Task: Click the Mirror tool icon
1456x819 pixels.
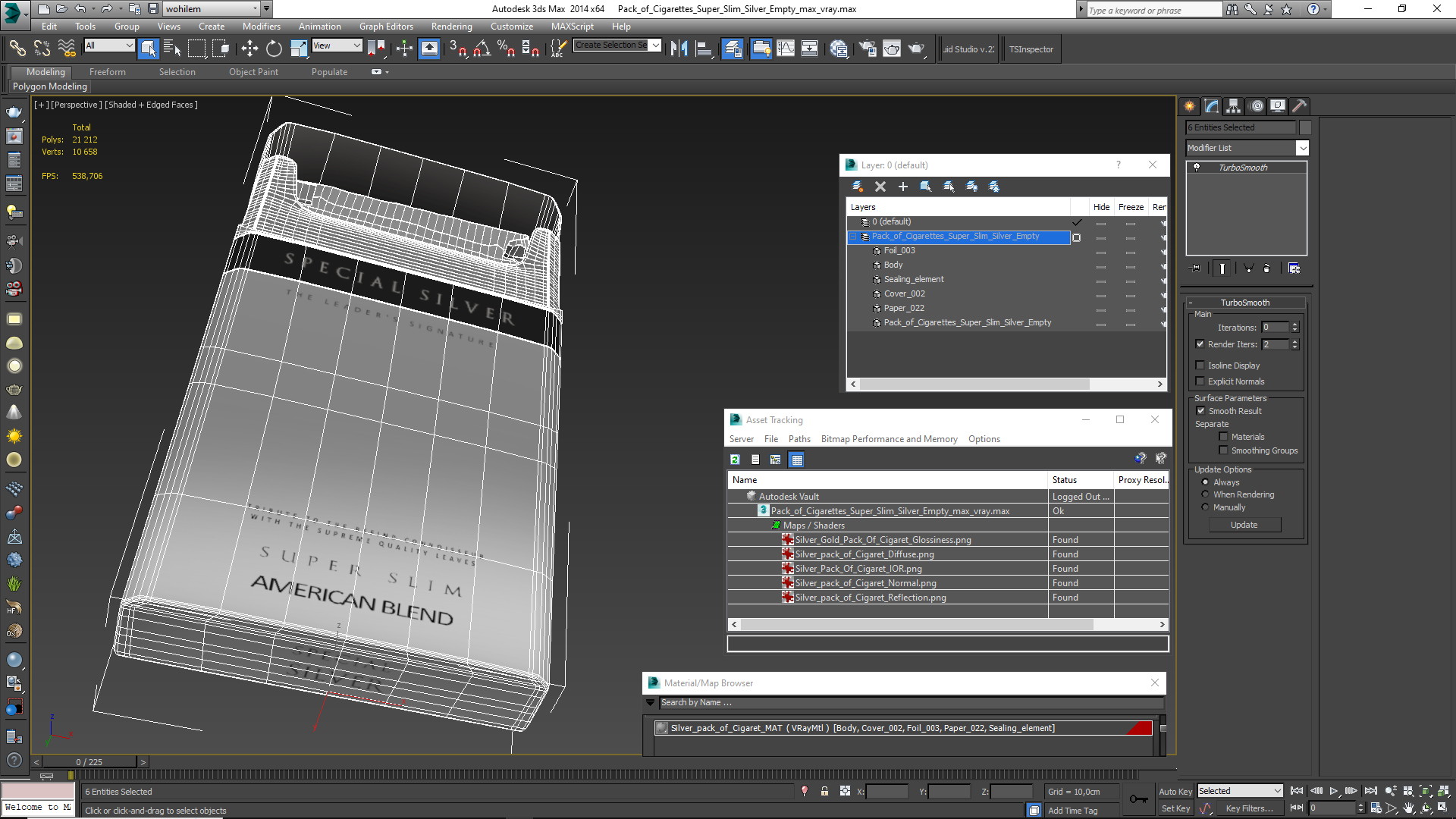Action: click(x=679, y=49)
